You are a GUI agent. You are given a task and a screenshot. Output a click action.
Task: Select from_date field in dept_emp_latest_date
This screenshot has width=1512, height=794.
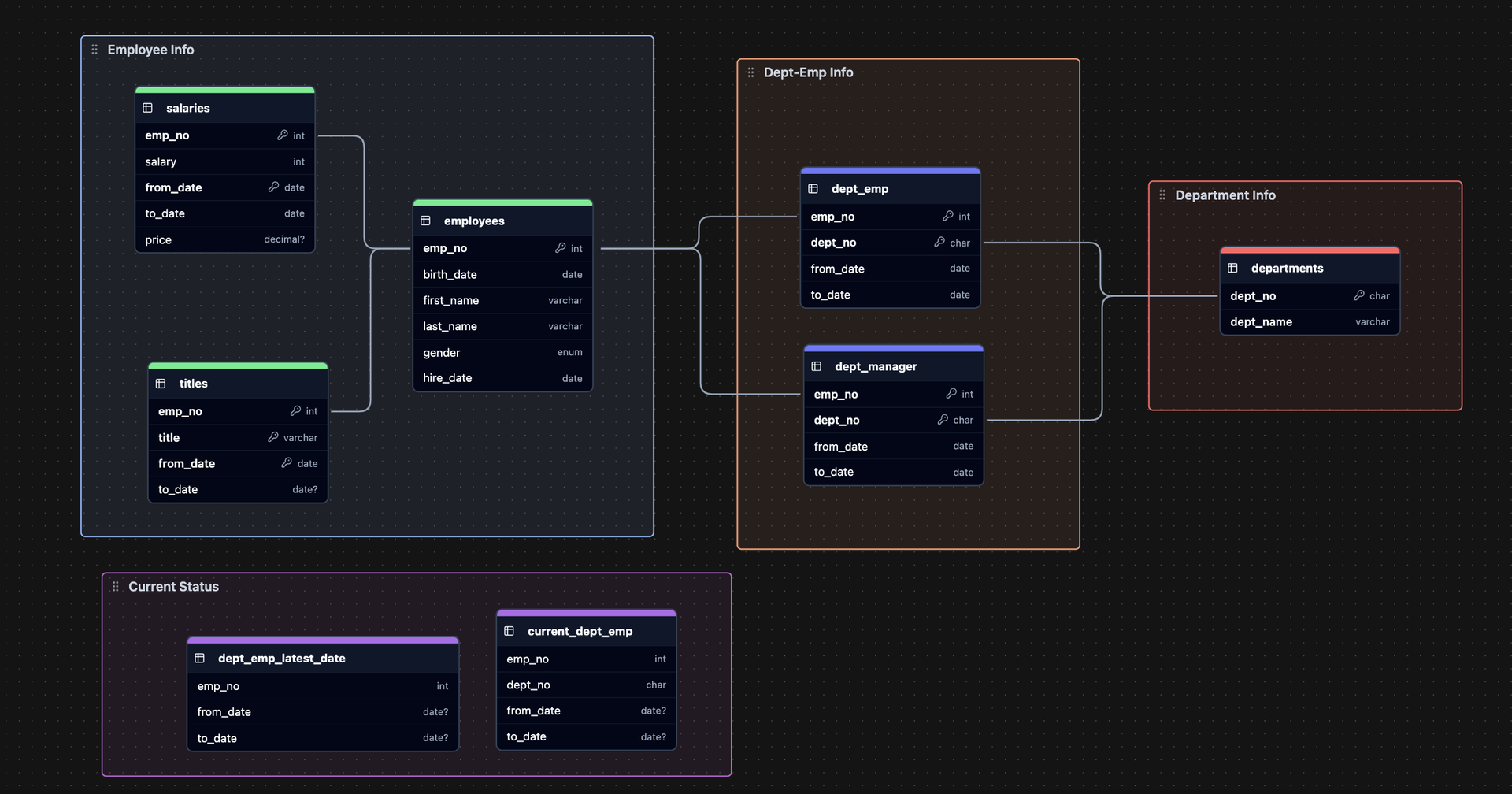323,712
